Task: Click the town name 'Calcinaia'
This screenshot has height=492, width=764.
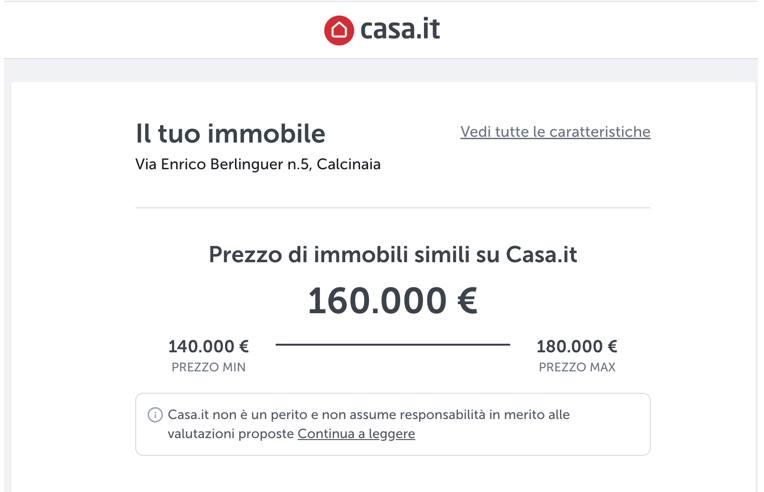Action: (x=348, y=164)
